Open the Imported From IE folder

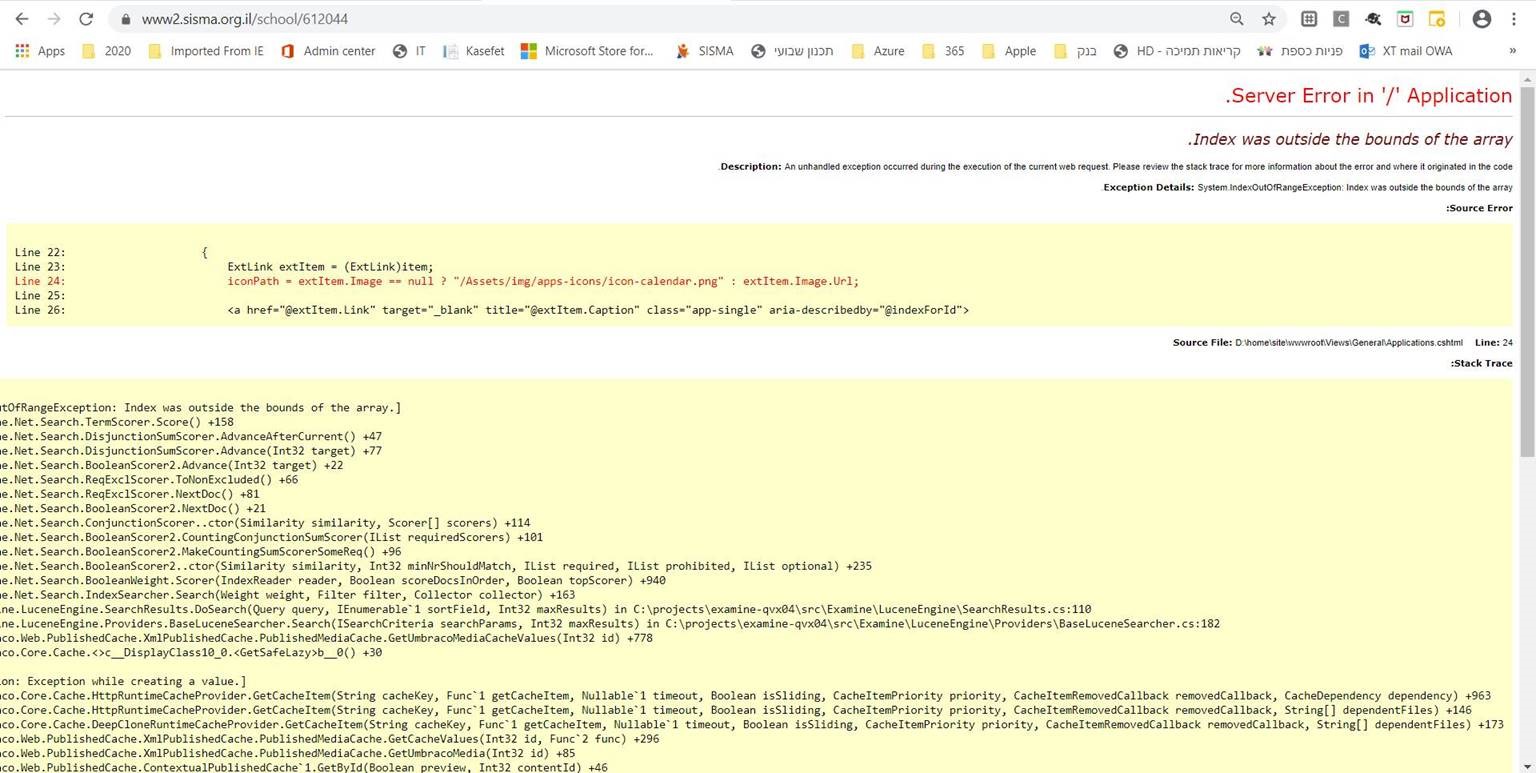pyautogui.click(x=206, y=51)
